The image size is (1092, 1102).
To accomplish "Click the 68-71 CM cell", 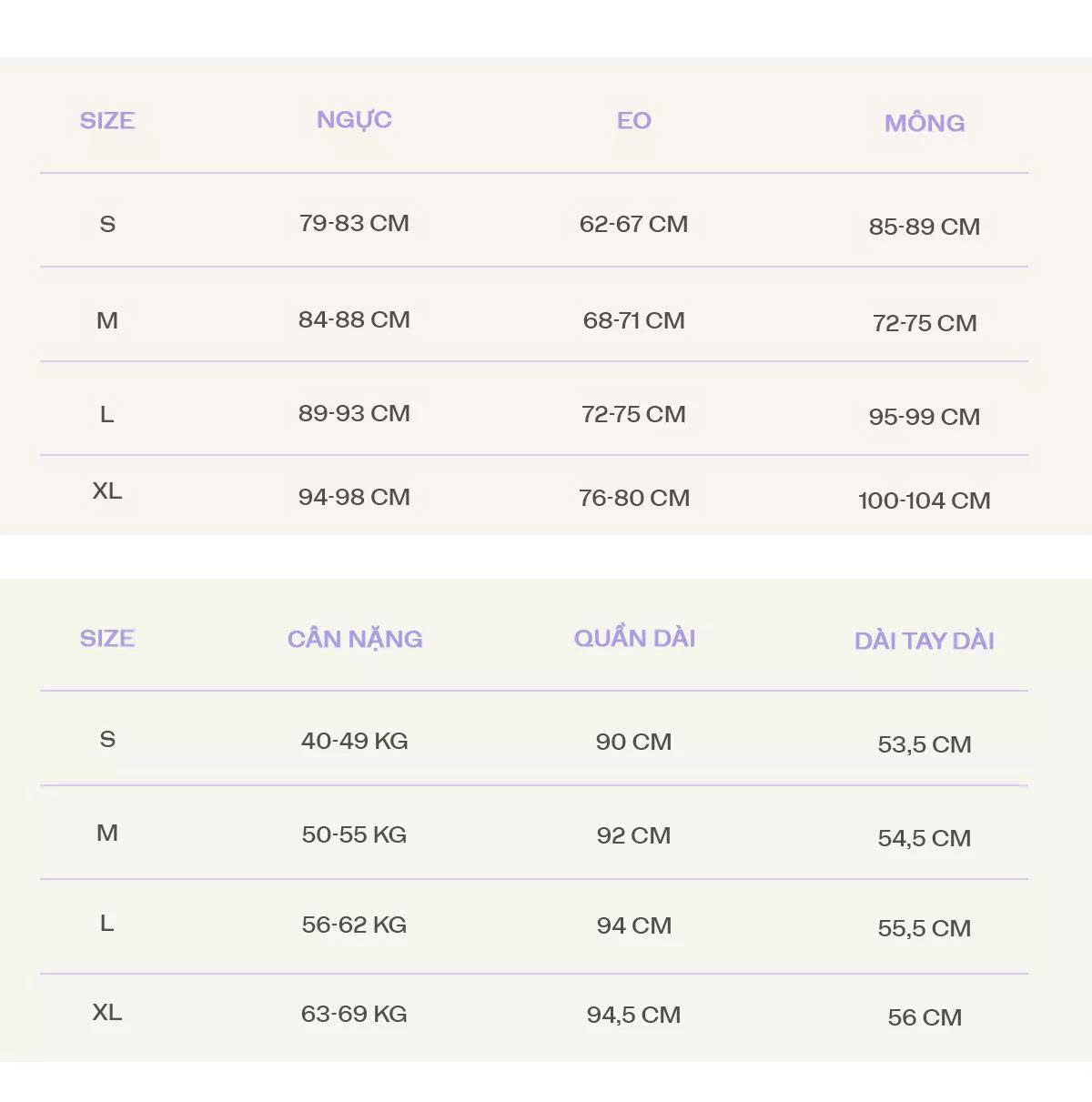I will pyautogui.click(x=633, y=321).
